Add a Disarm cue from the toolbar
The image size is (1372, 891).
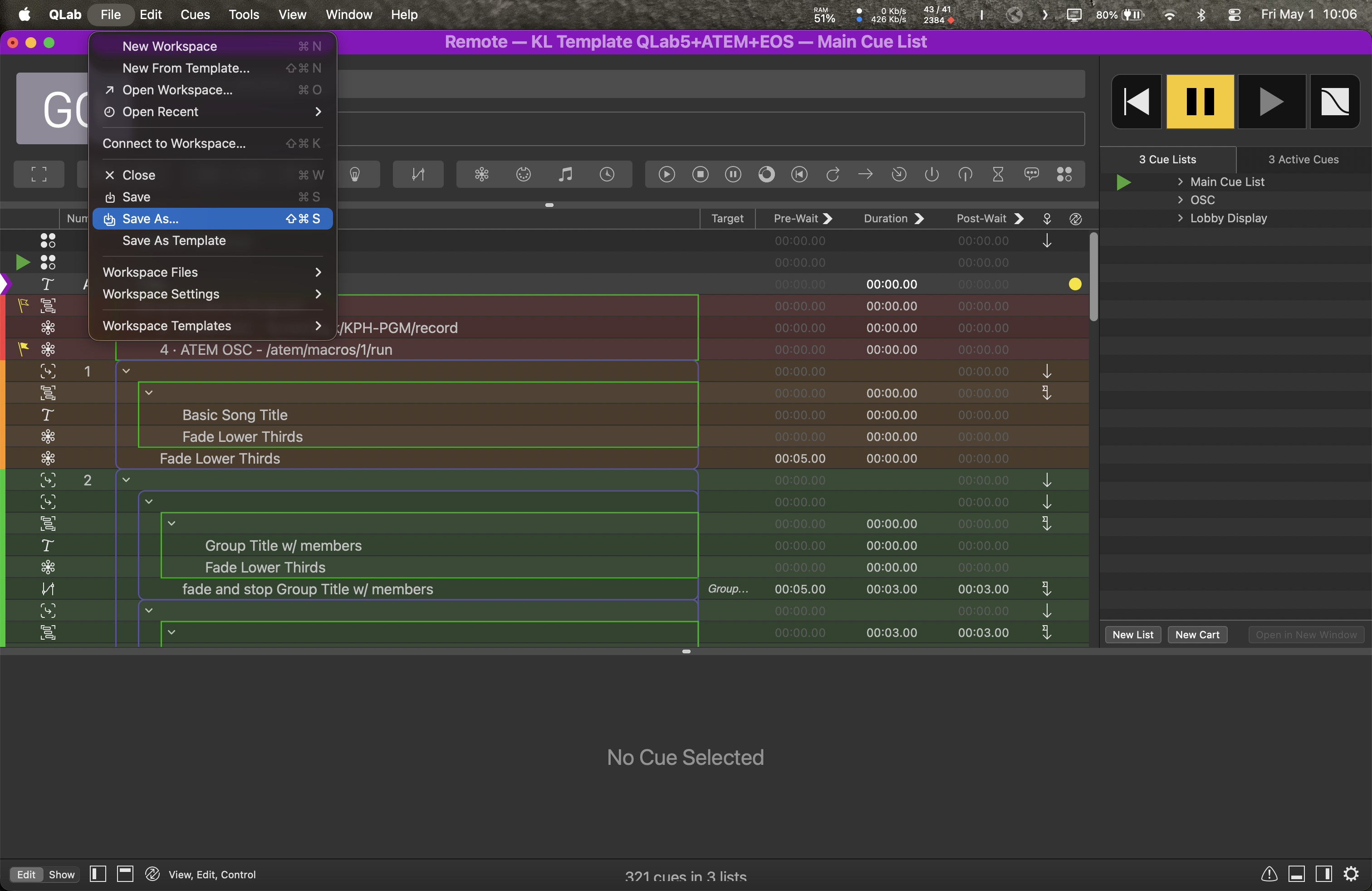pos(965,174)
